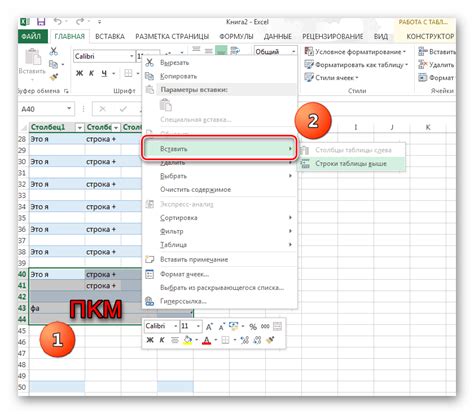Switch to the ВСТАВКА ribbon tab

pyautogui.click(x=110, y=36)
